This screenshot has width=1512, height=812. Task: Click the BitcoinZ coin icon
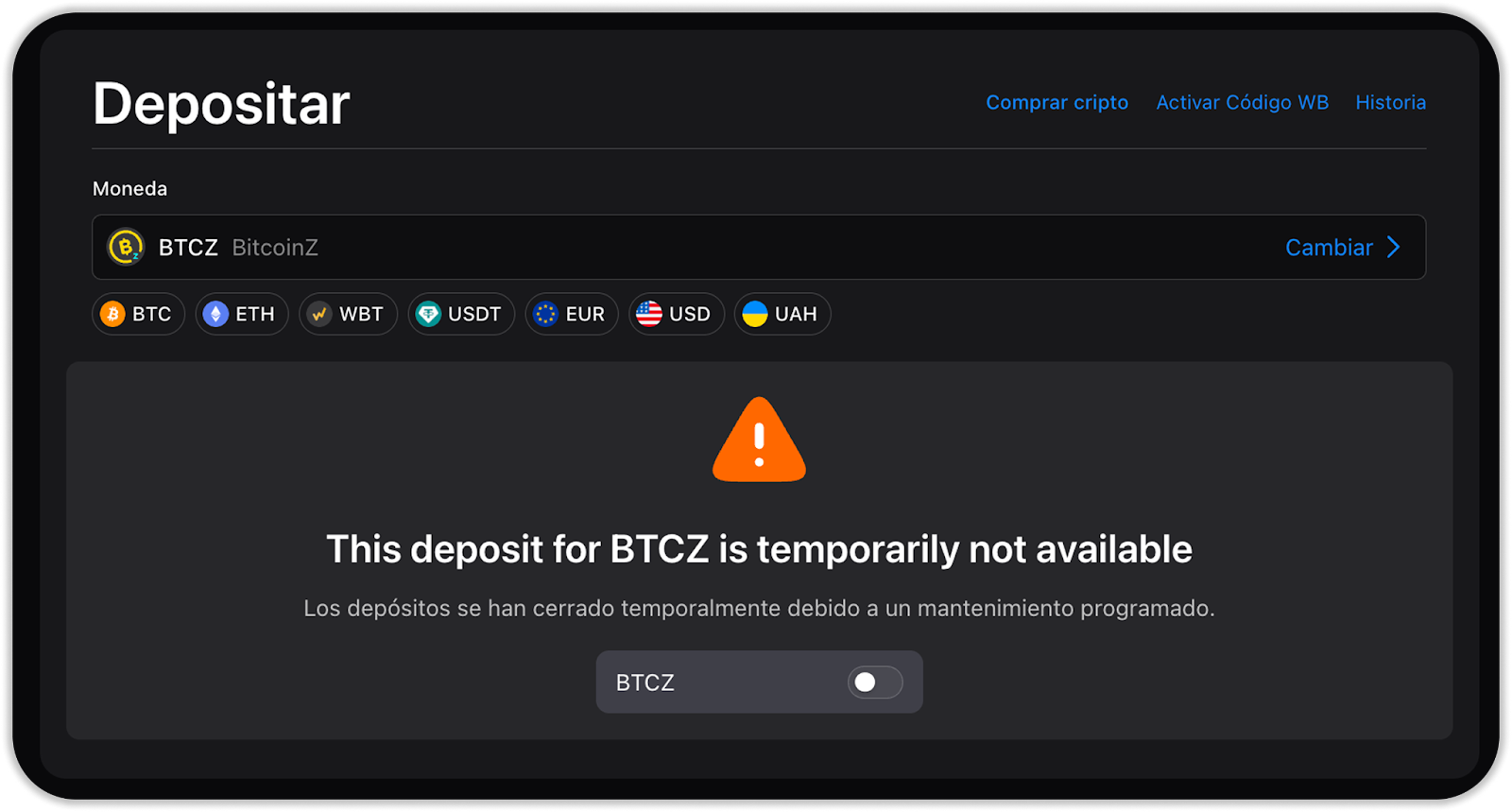coord(126,247)
